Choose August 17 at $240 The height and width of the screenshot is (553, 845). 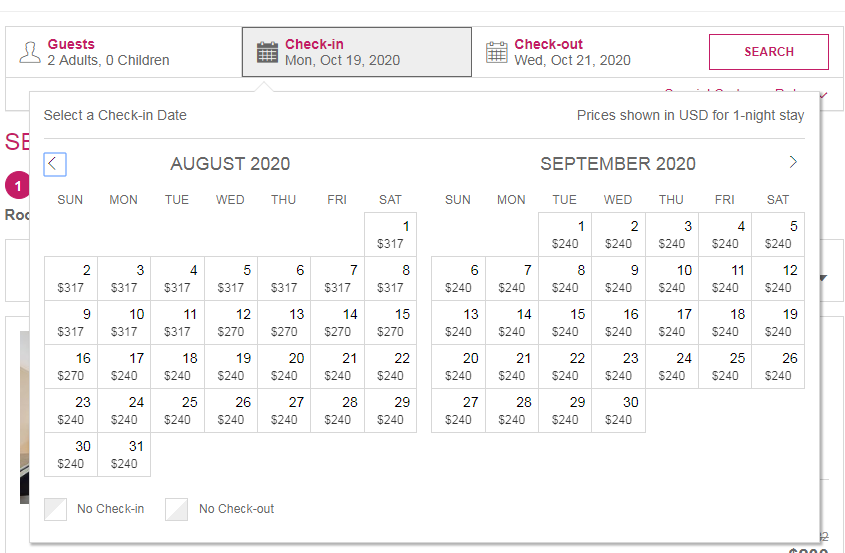tap(124, 367)
